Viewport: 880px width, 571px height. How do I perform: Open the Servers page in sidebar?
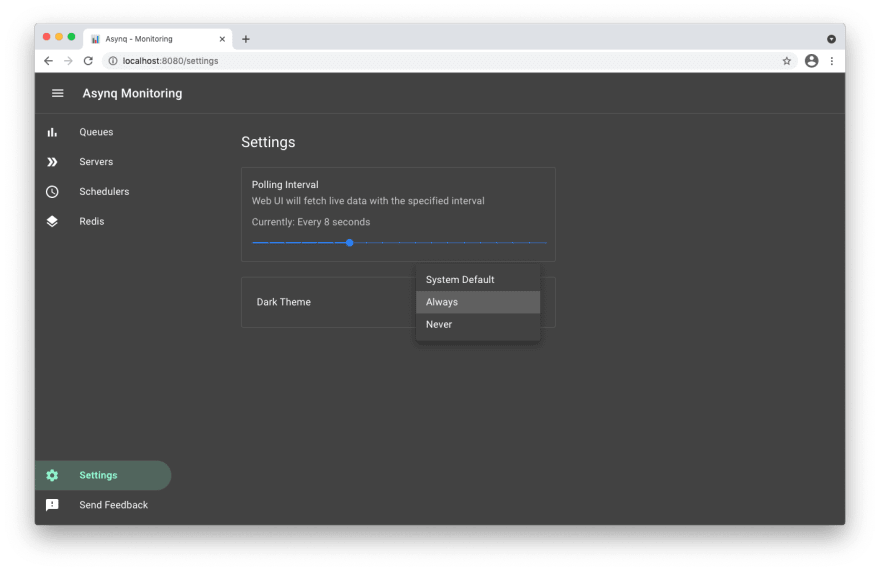point(103,162)
